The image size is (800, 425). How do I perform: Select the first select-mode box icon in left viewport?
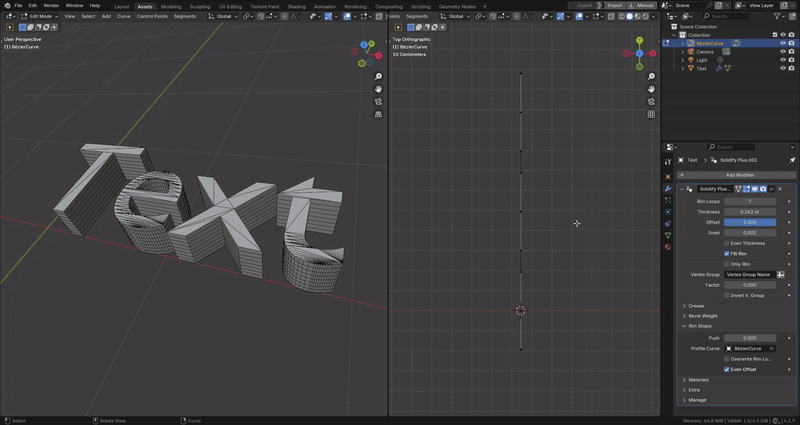(x=22, y=27)
